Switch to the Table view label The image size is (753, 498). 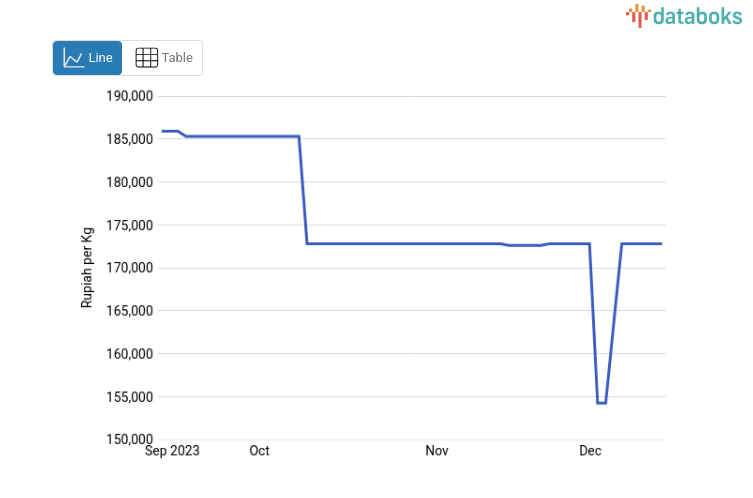point(177,58)
